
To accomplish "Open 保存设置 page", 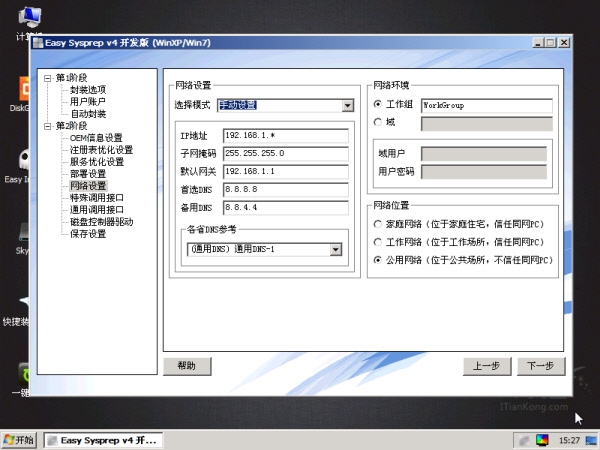I will tap(88, 234).
